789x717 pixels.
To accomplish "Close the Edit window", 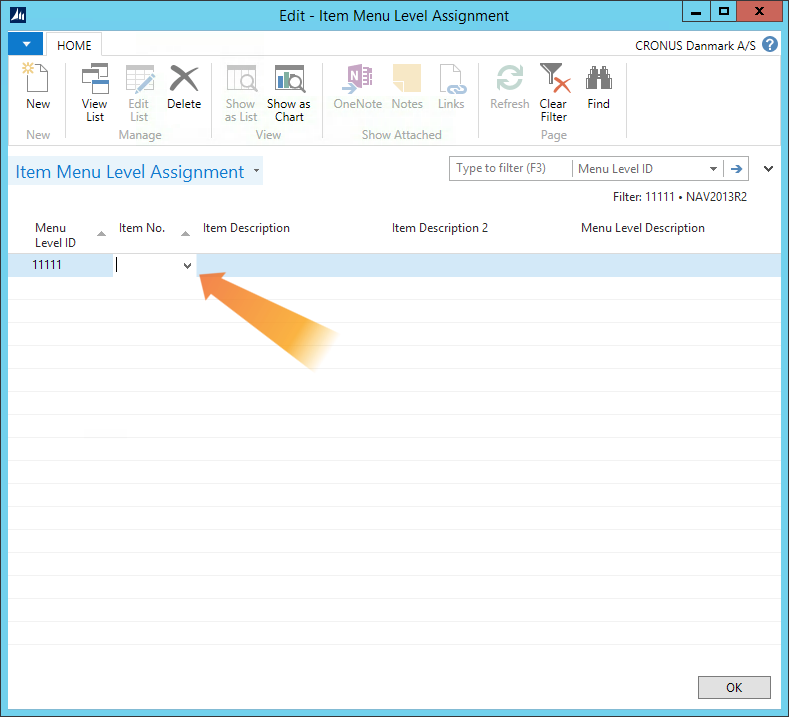I will [759, 12].
